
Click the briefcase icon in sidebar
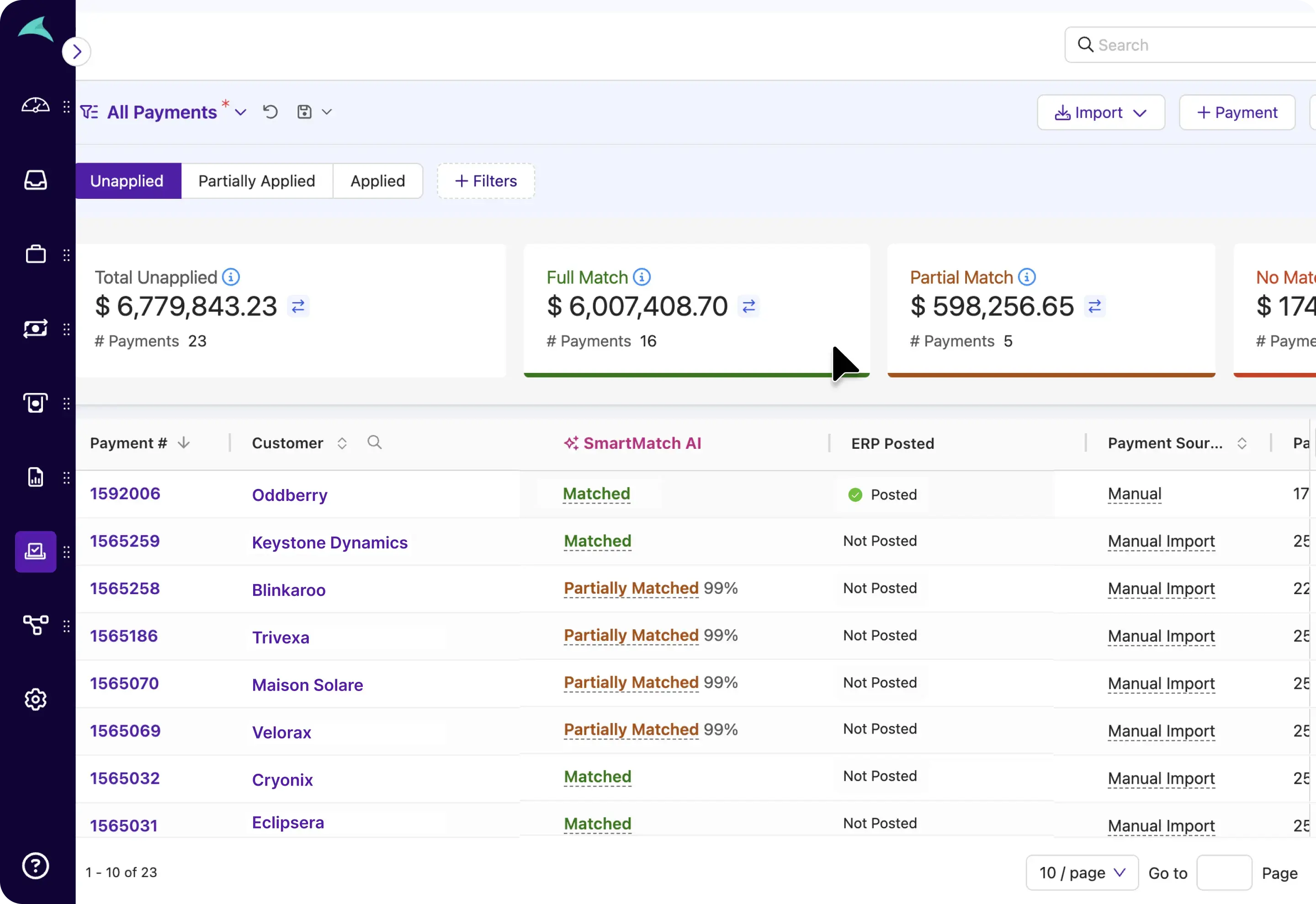coord(35,254)
